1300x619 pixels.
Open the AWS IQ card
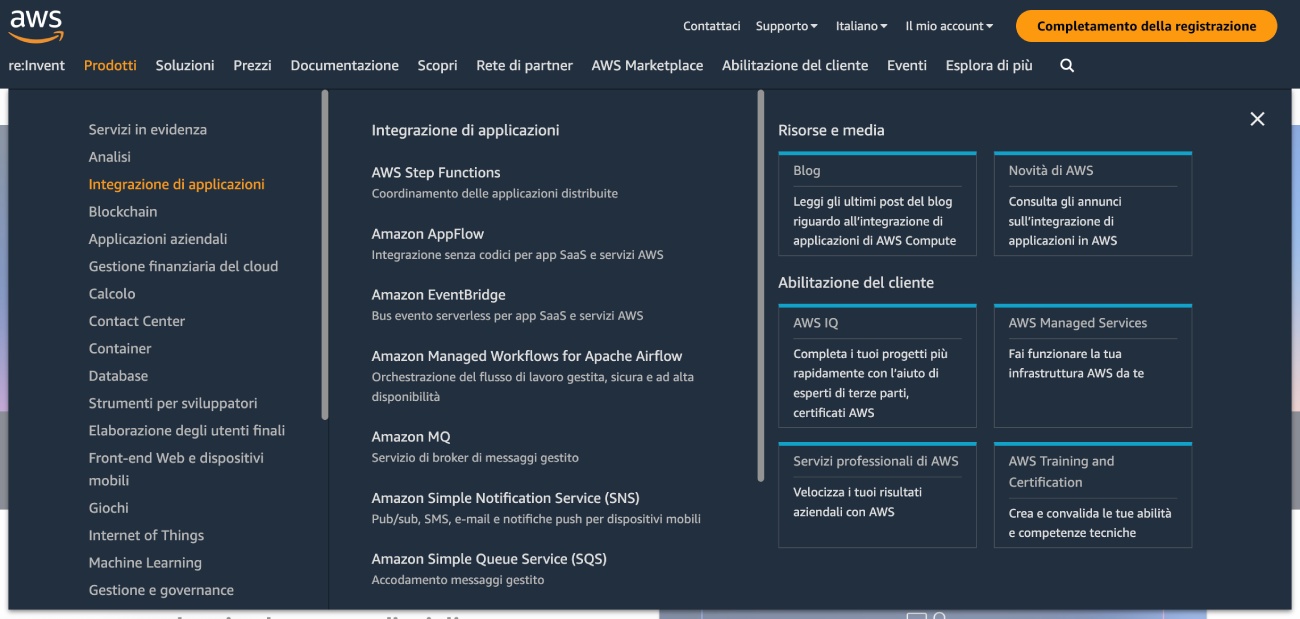(x=877, y=366)
